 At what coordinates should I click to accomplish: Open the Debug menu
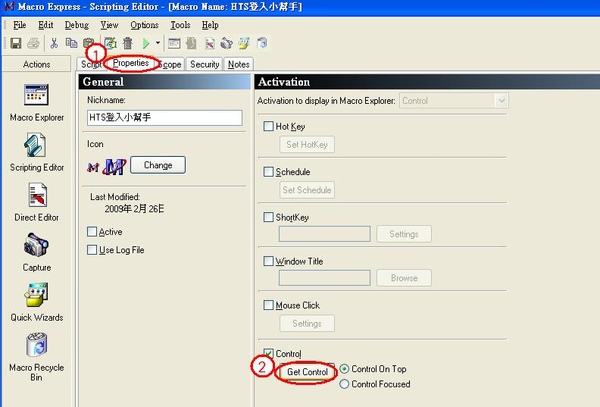click(x=77, y=25)
